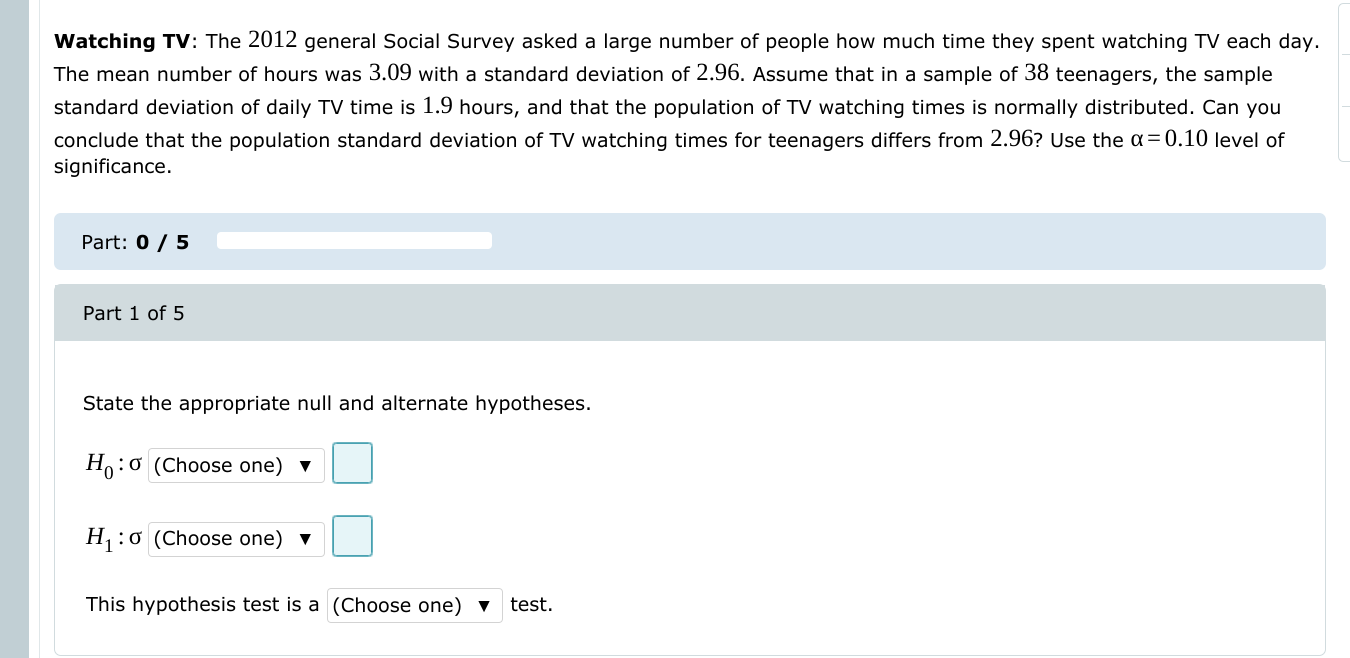1350x658 pixels.
Task: Expand the hypothesis test type dropdown
Action: point(414,605)
